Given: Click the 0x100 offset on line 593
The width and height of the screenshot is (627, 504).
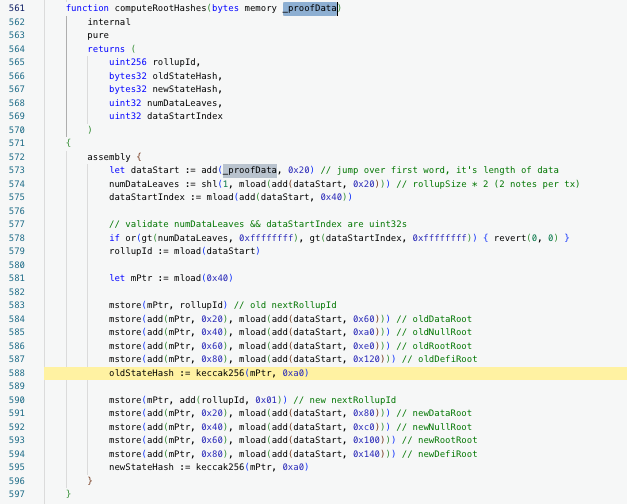Looking at the screenshot, I should tap(366, 440).
